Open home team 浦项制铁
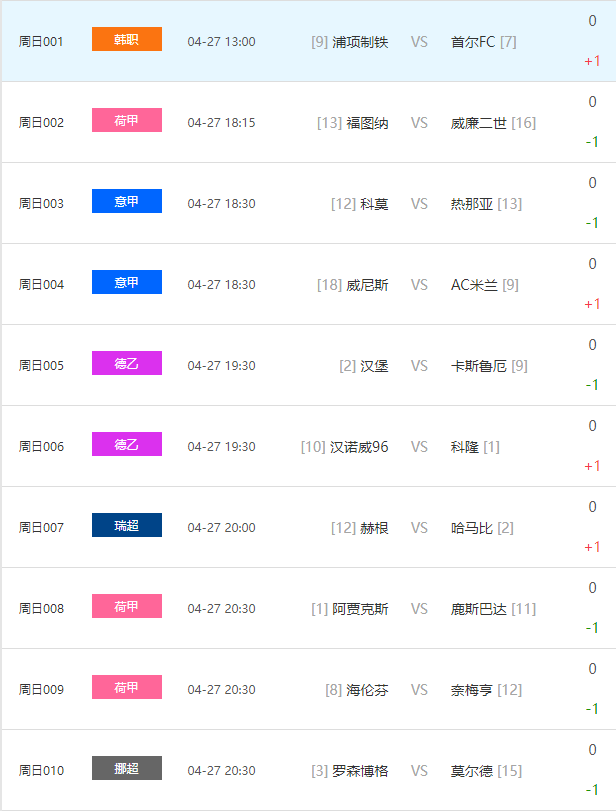Image resolution: width=616 pixels, height=811 pixels. click(x=360, y=42)
